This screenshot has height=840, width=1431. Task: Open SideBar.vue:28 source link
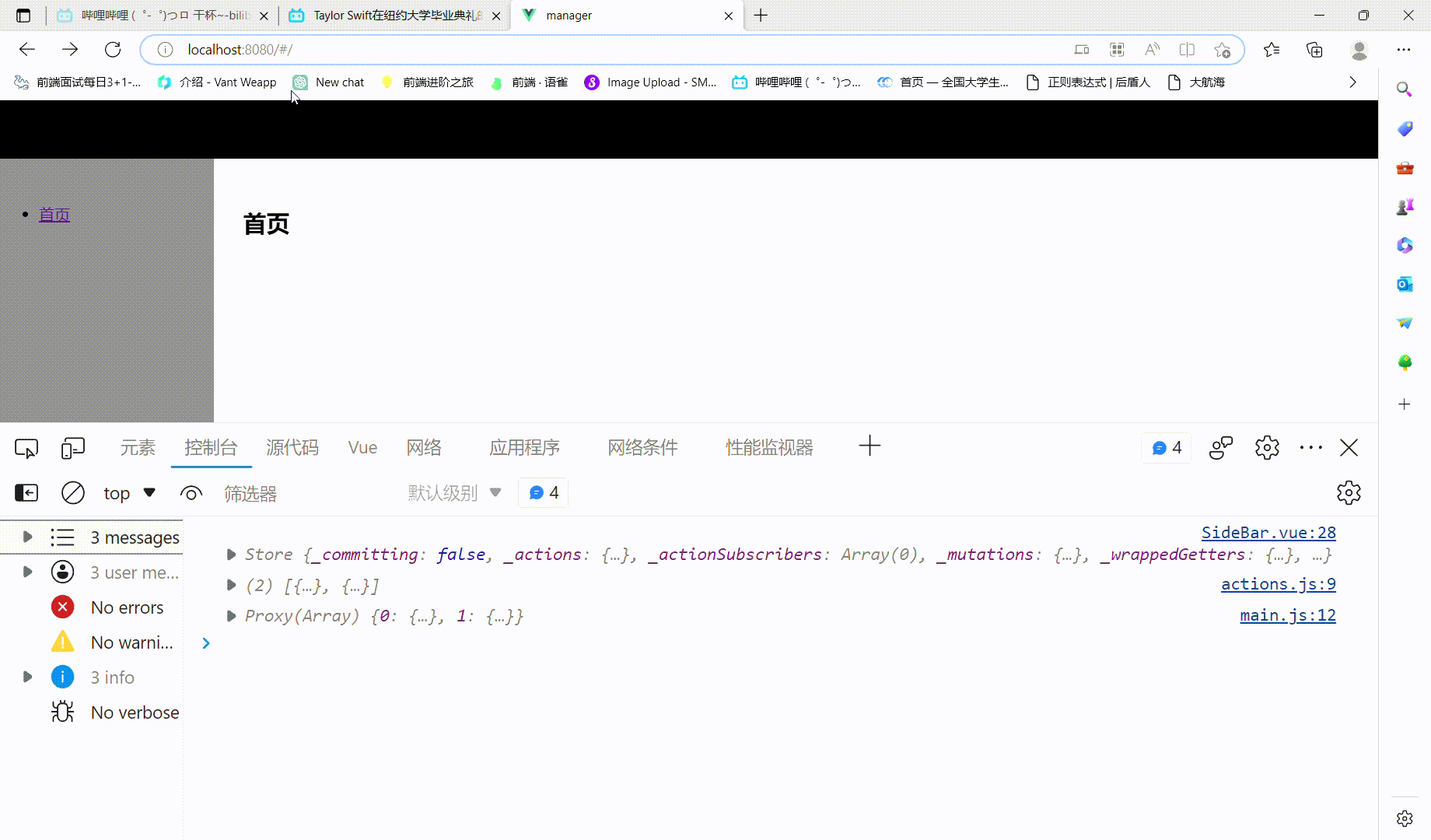click(x=1268, y=533)
